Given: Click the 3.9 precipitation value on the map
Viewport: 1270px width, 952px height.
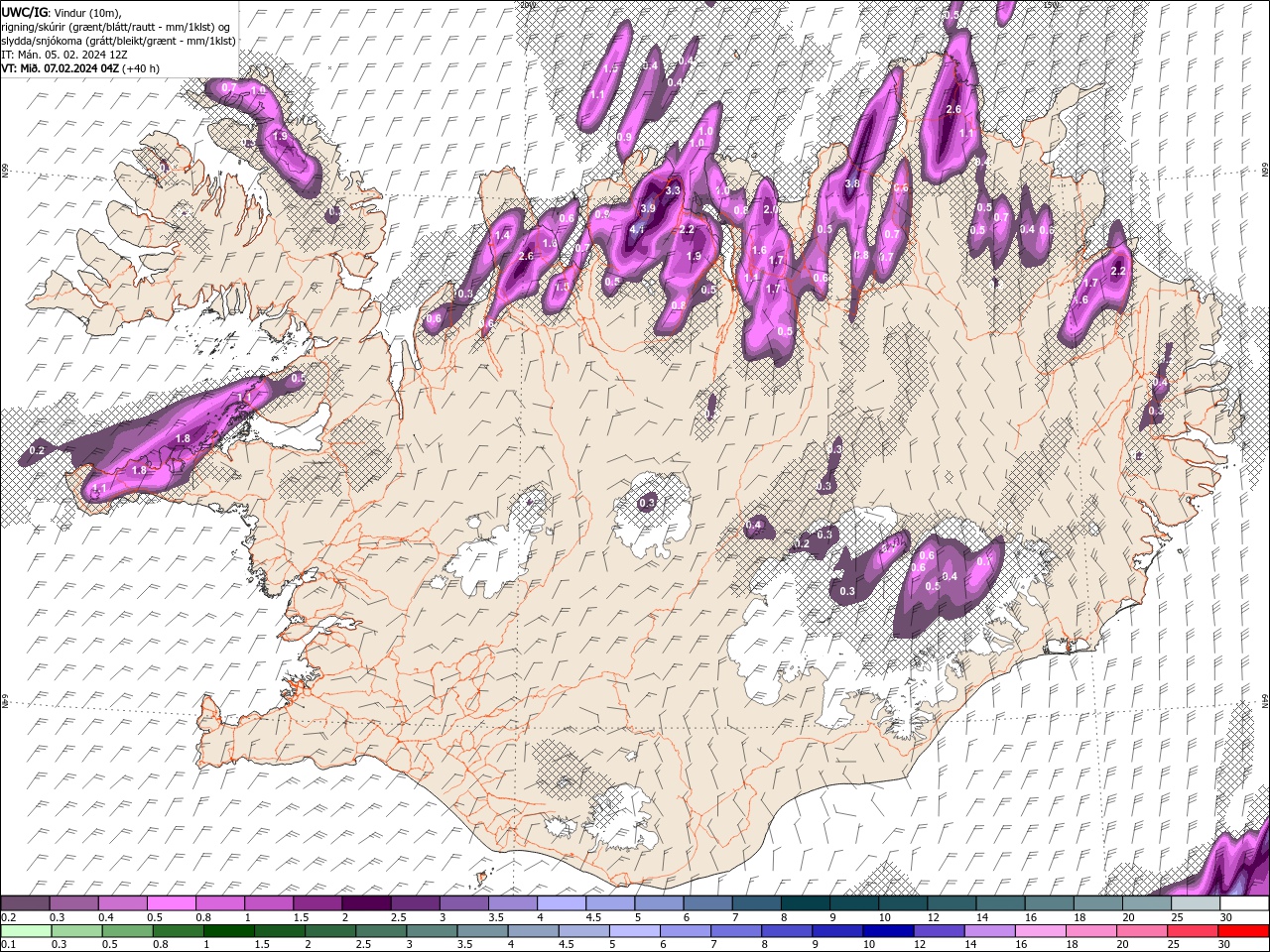Looking at the screenshot, I should (x=648, y=208).
